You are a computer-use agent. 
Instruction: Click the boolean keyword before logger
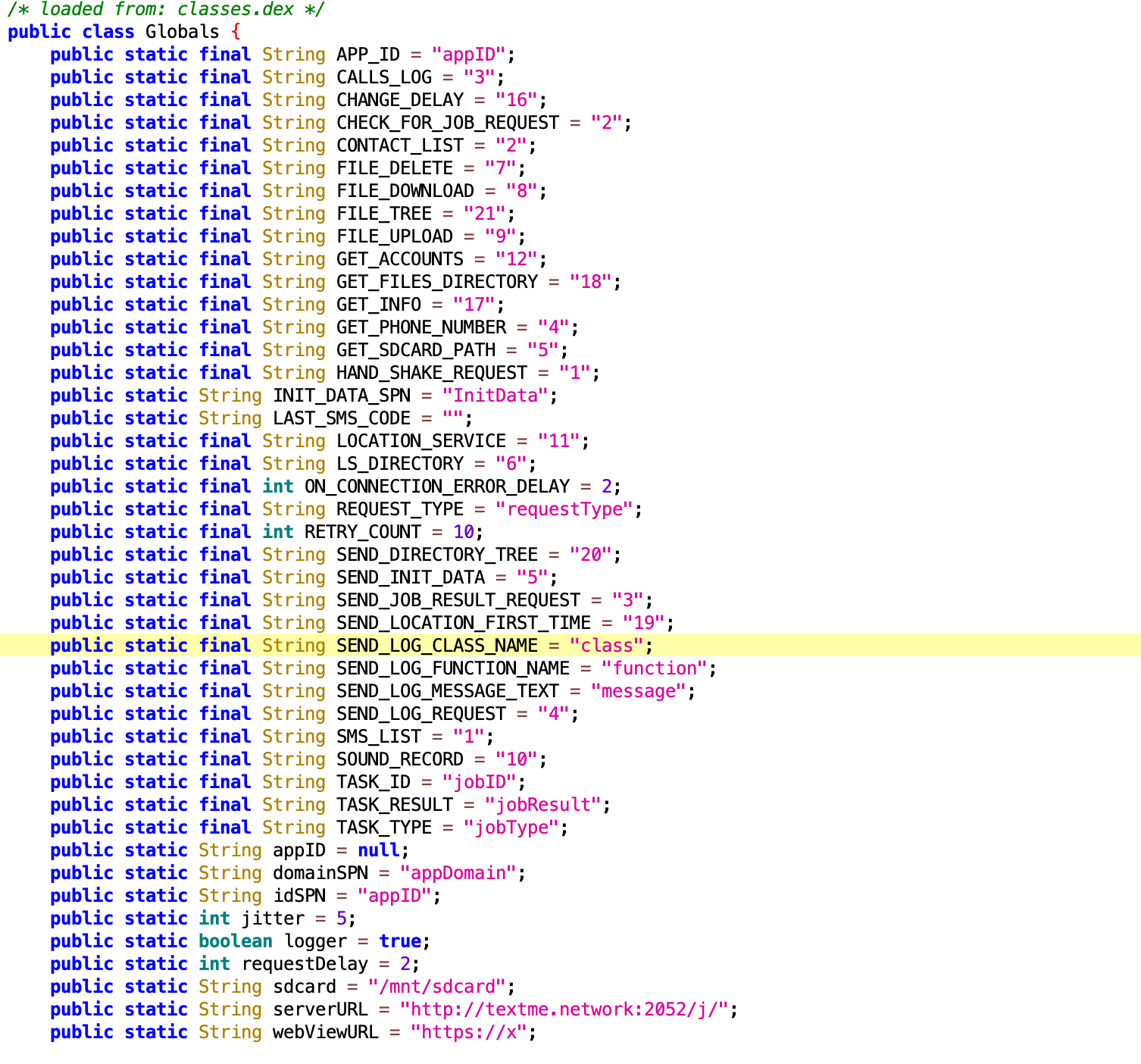tap(236, 941)
